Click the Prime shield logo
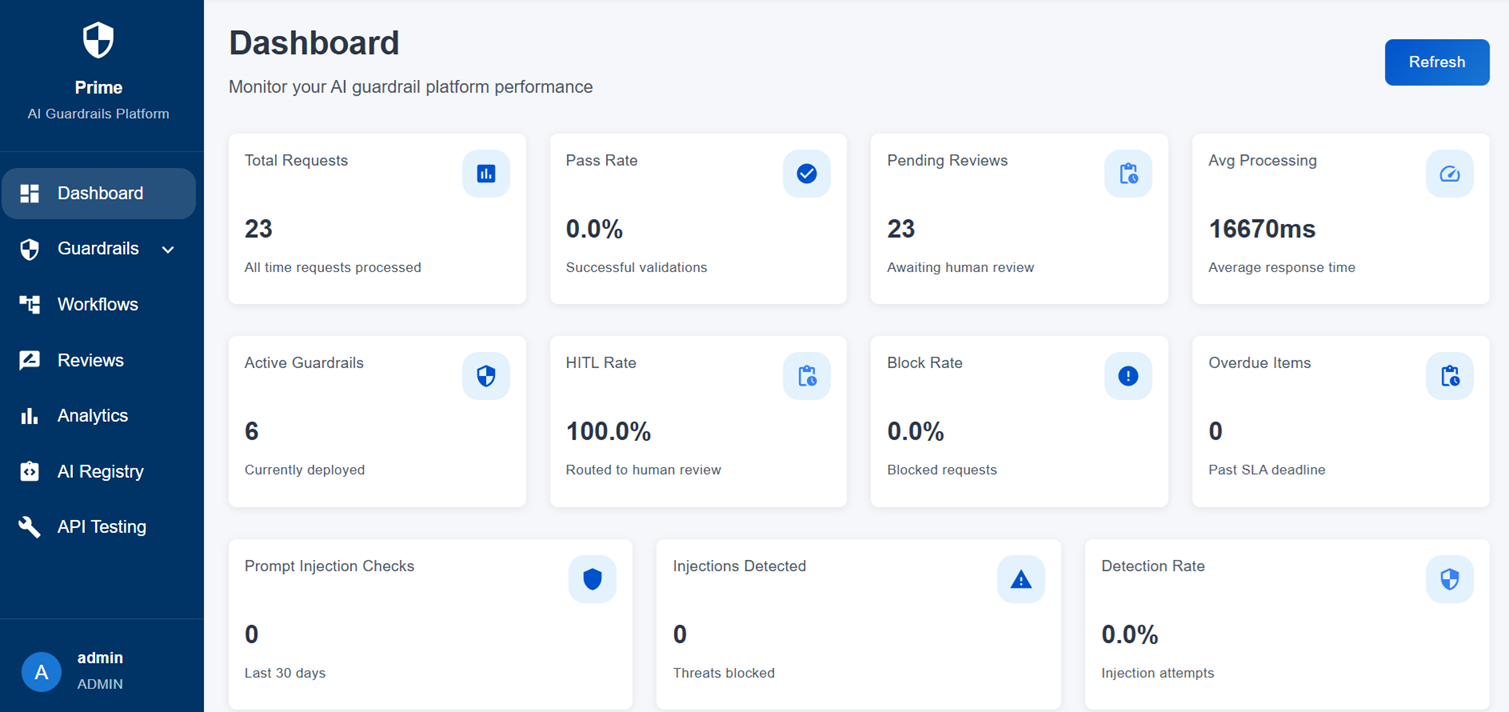This screenshot has height=712, width=1509. tap(97, 40)
